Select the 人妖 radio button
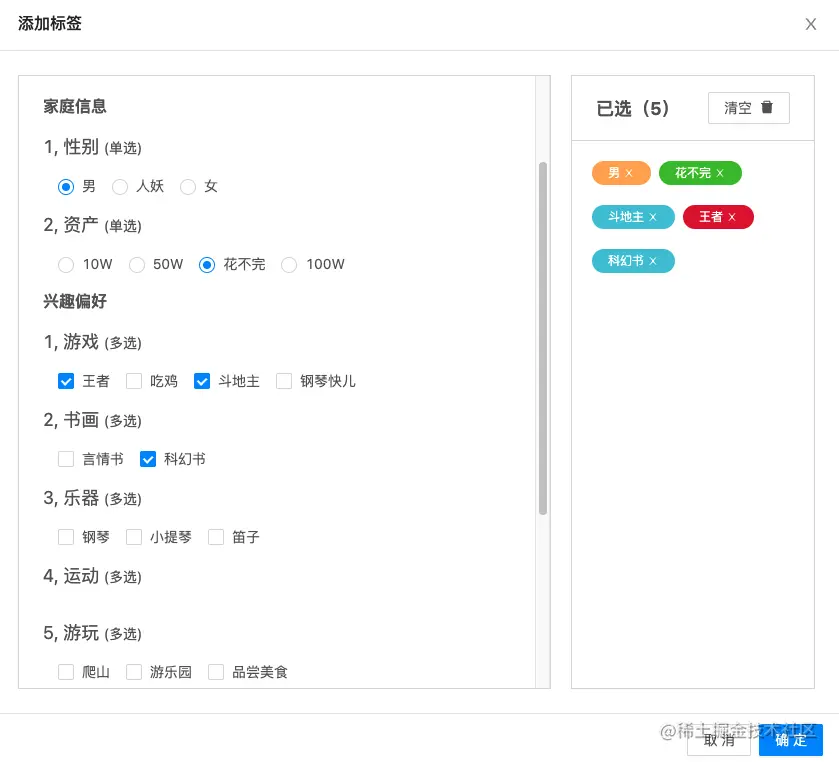Screen dimensions: 839x762 [120, 187]
